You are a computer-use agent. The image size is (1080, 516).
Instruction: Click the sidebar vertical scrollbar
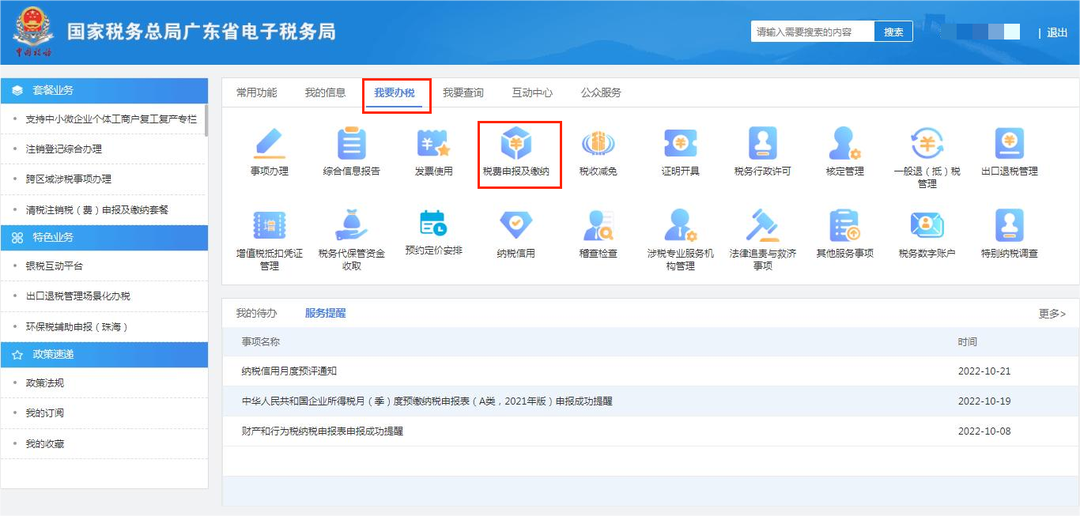point(207,121)
